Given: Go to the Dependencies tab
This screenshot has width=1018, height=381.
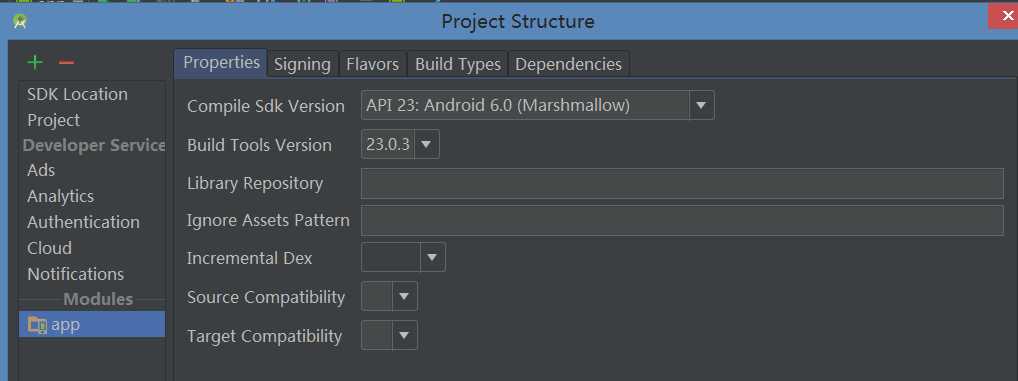Looking at the screenshot, I should coord(569,64).
